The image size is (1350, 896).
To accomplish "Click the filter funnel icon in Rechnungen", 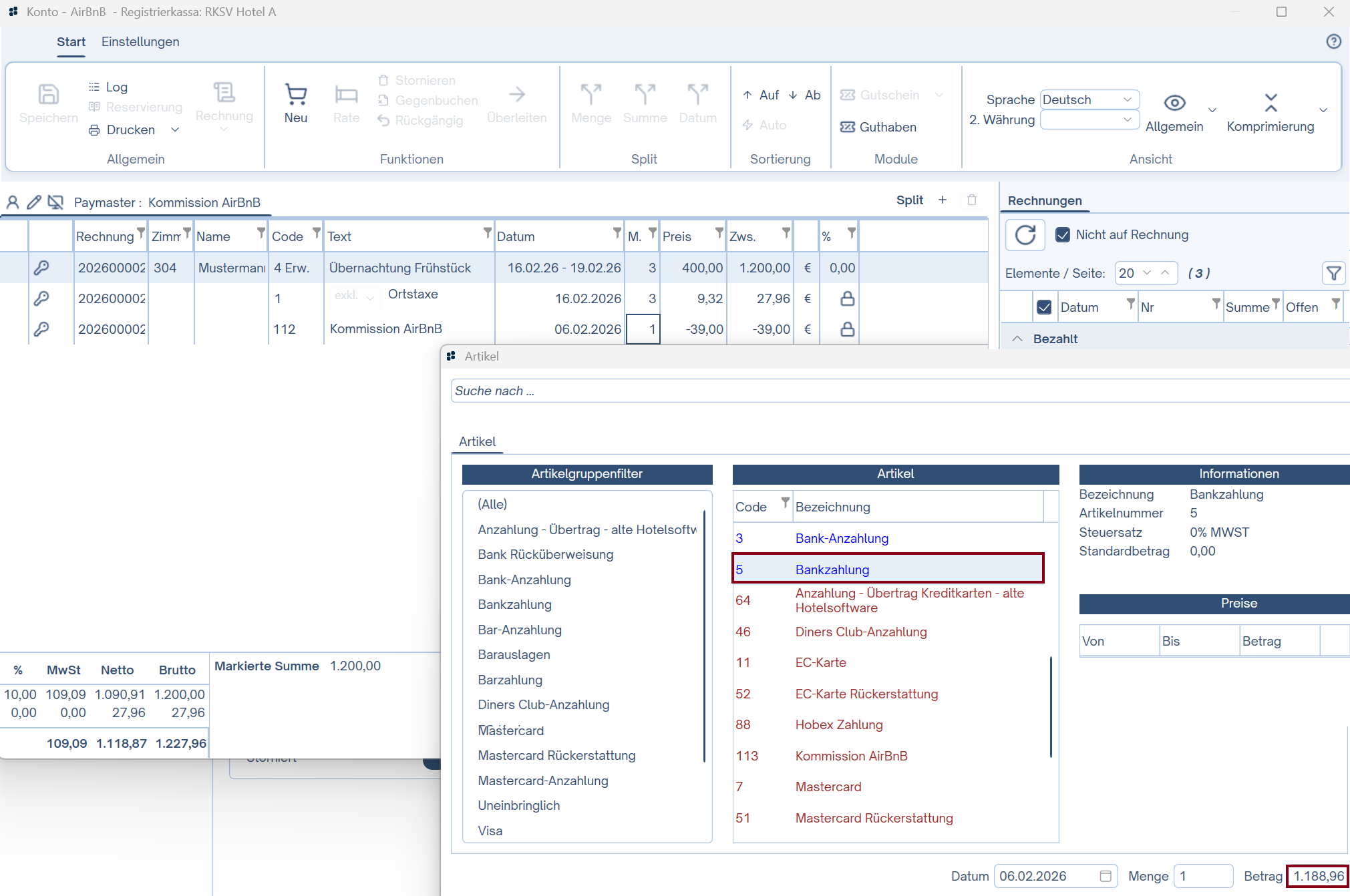I will click(1333, 273).
